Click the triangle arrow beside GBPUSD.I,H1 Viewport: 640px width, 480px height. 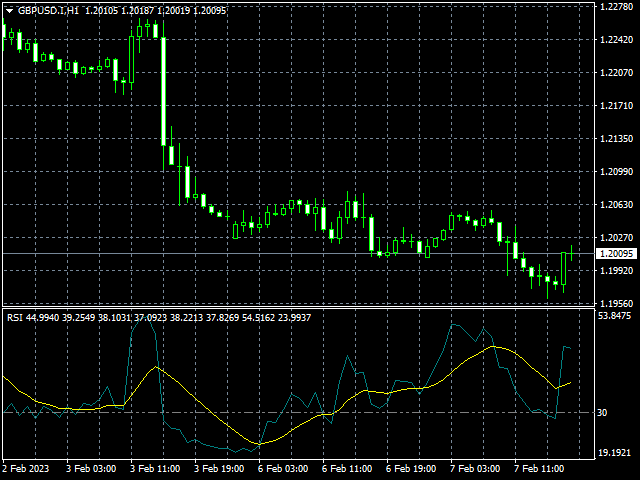(x=9, y=11)
